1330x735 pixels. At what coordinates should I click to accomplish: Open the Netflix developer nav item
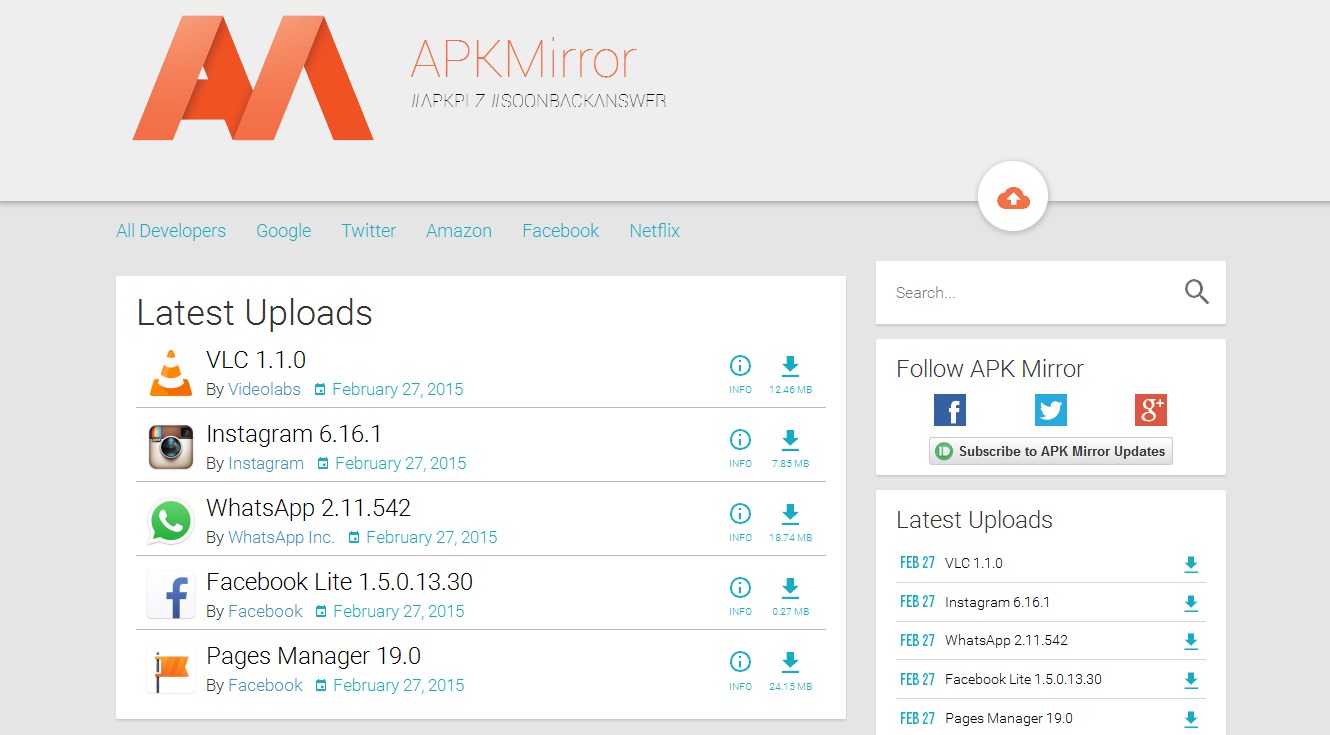pyautogui.click(x=655, y=231)
